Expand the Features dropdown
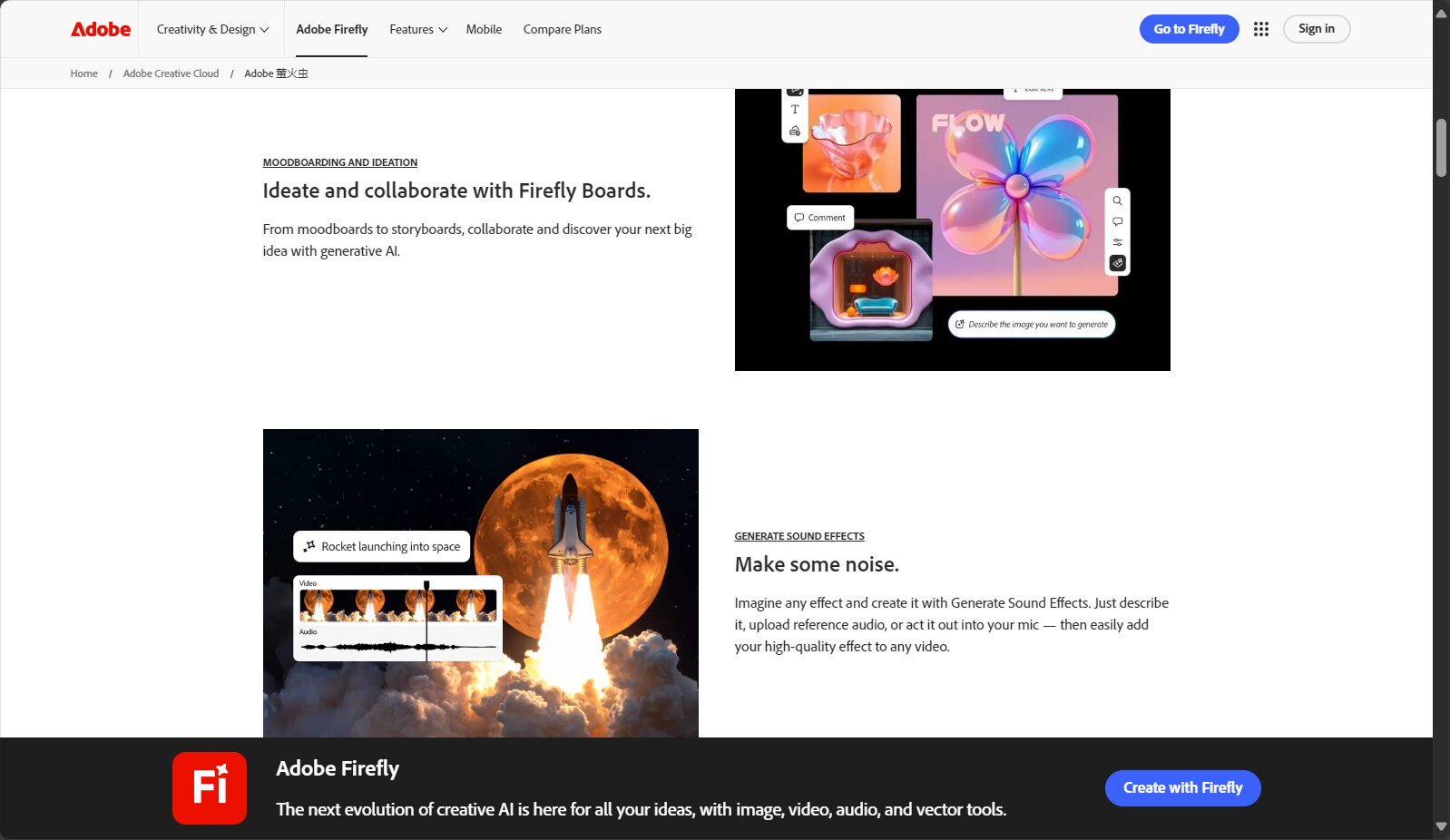Viewport: 1450px width, 840px height. coord(418,29)
